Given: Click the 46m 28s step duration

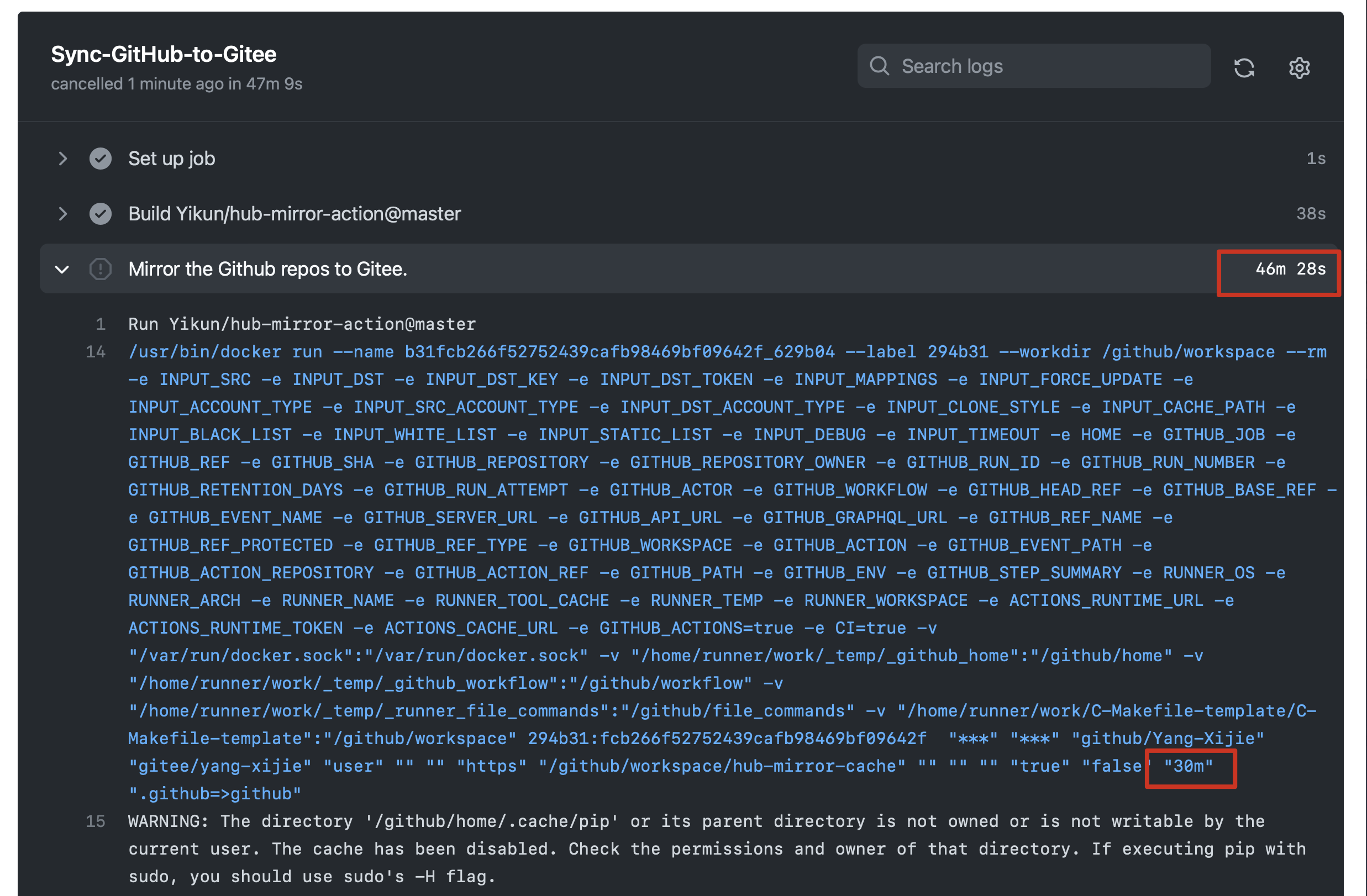Looking at the screenshot, I should pos(1291,269).
